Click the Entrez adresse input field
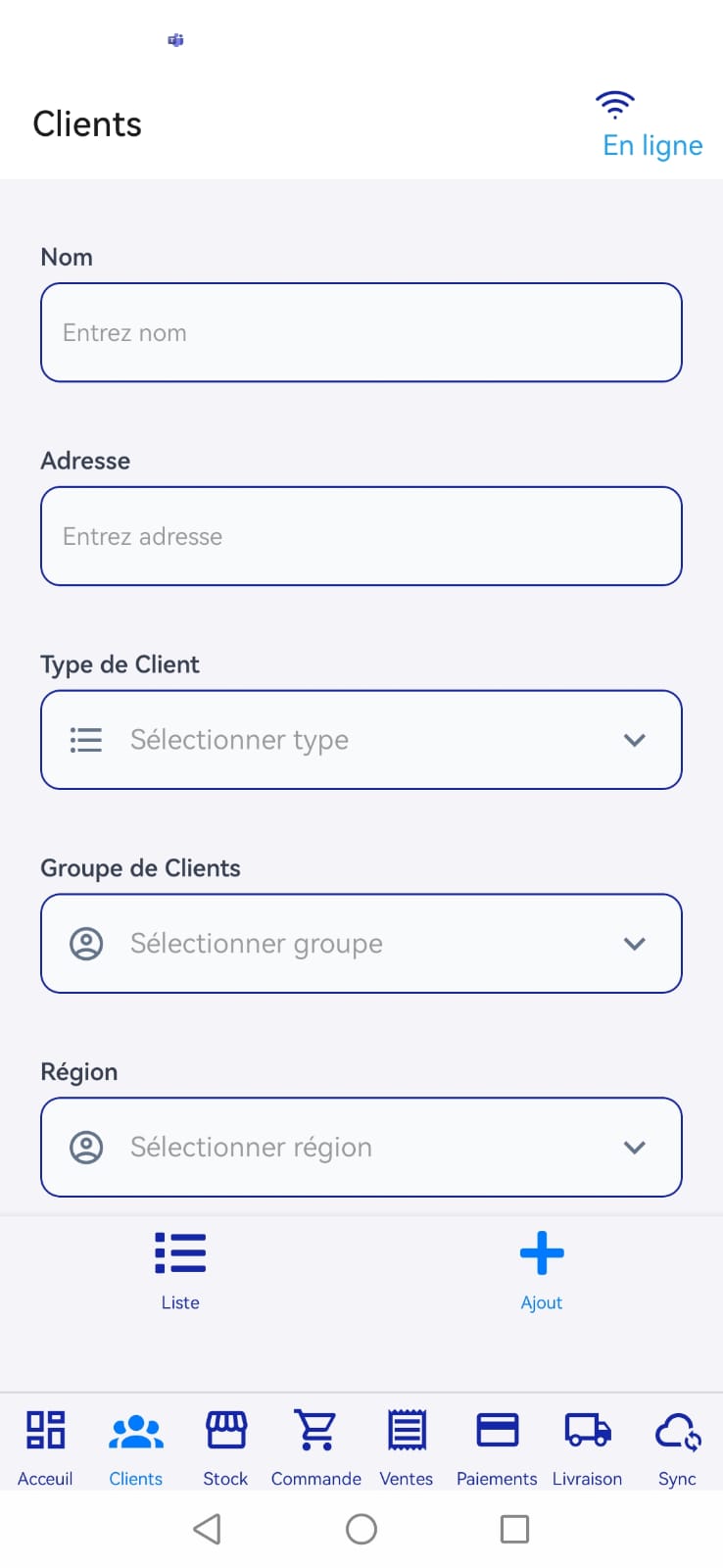 point(361,537)
